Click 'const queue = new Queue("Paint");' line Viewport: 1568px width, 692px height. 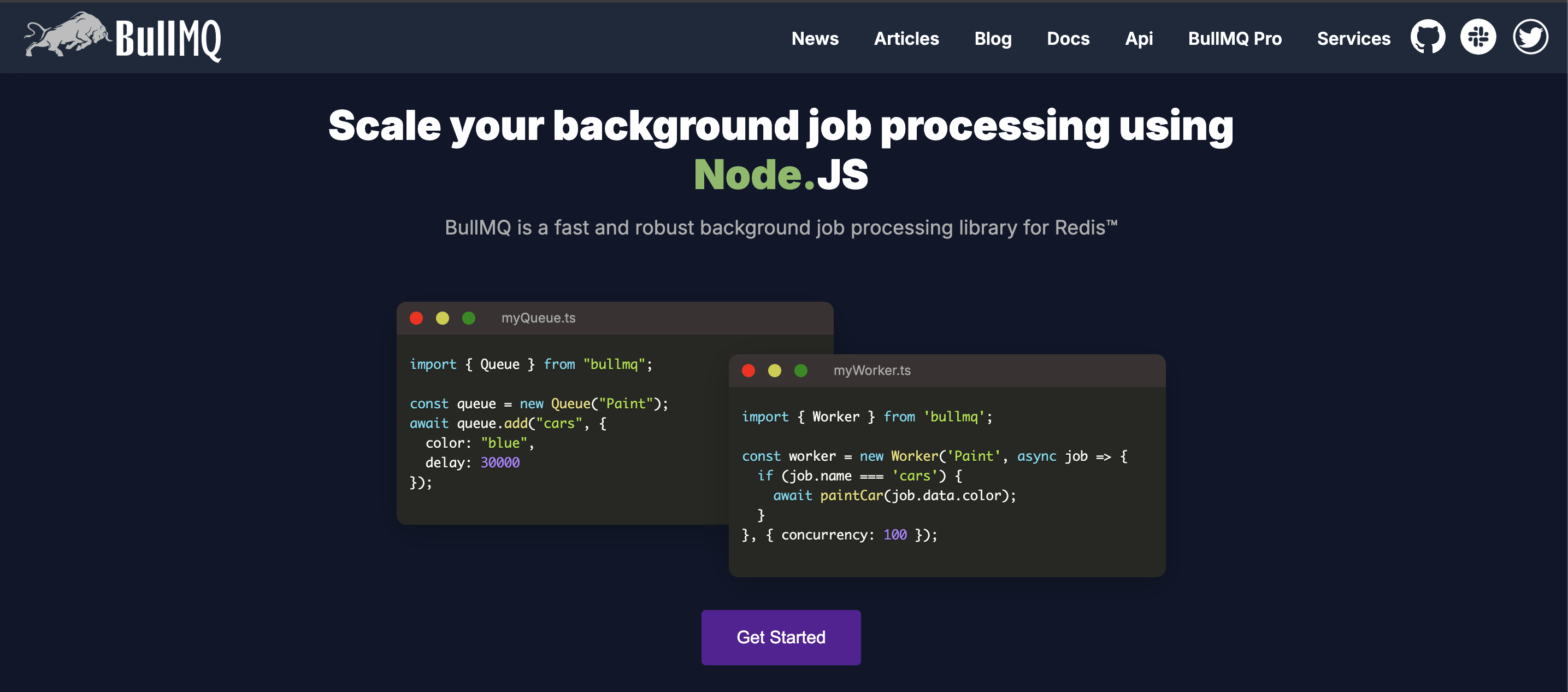click(x=539, y=403)
